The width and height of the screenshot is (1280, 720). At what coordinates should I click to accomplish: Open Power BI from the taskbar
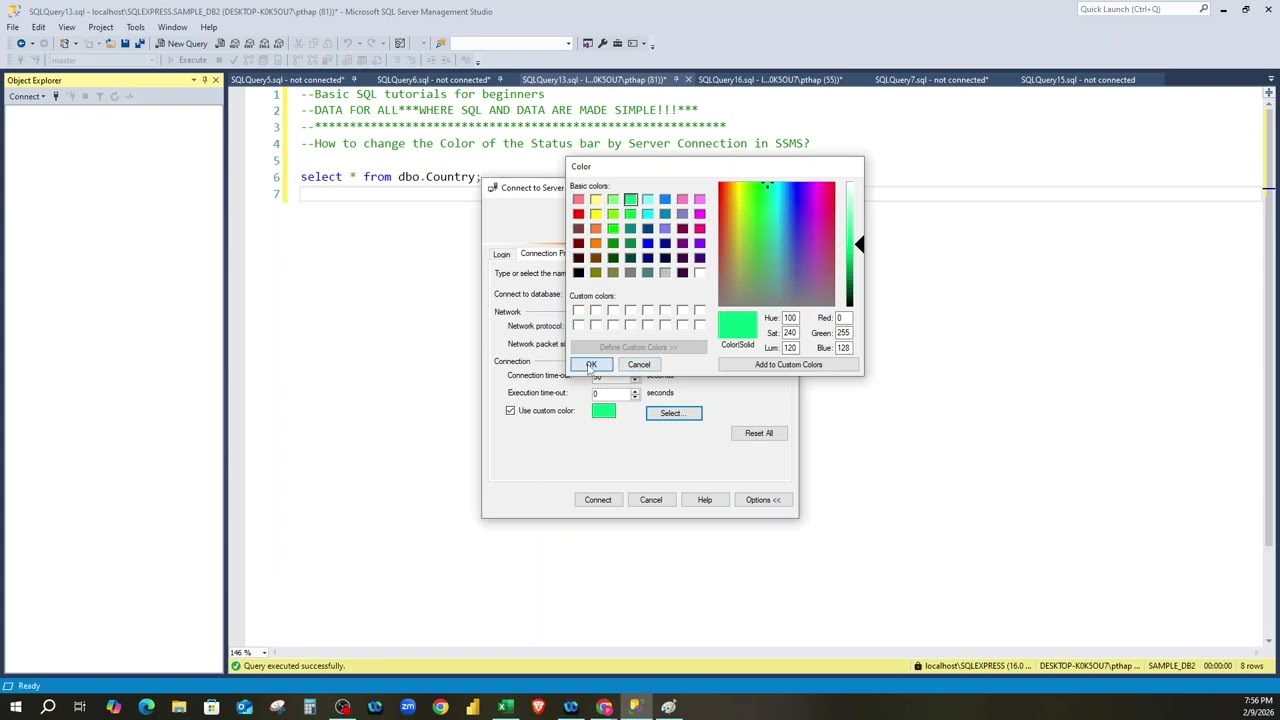pyautogui.click(x=473, y=708)
